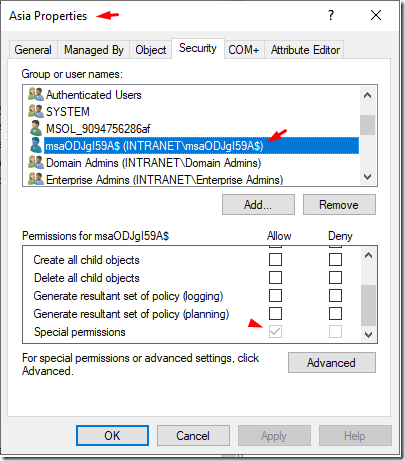Viewport: 405px width, 461px height.
Task: Close the Asia Properties dialog
Action: pos(376,15)
